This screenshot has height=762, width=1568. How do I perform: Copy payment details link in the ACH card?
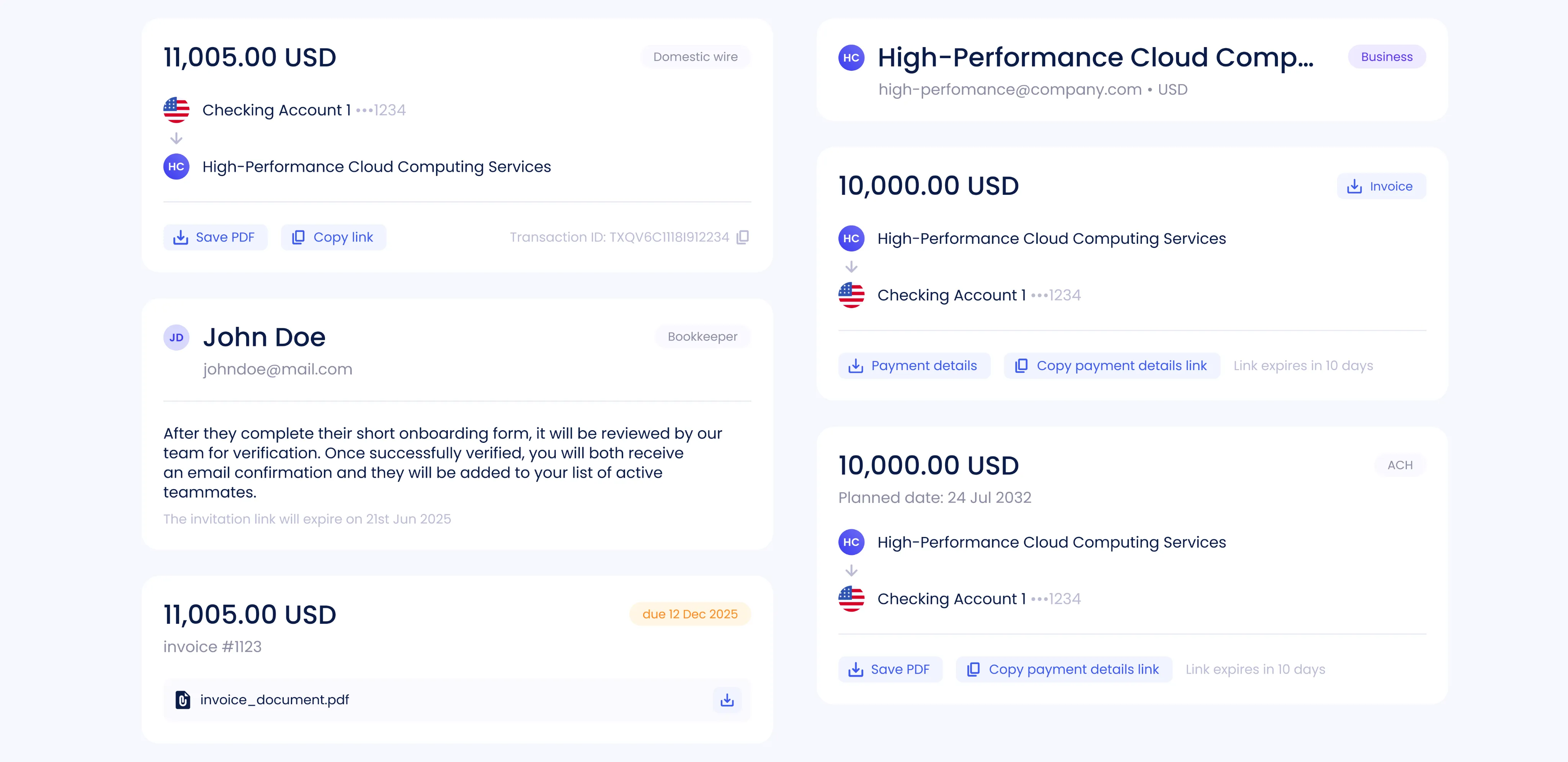1063,669
